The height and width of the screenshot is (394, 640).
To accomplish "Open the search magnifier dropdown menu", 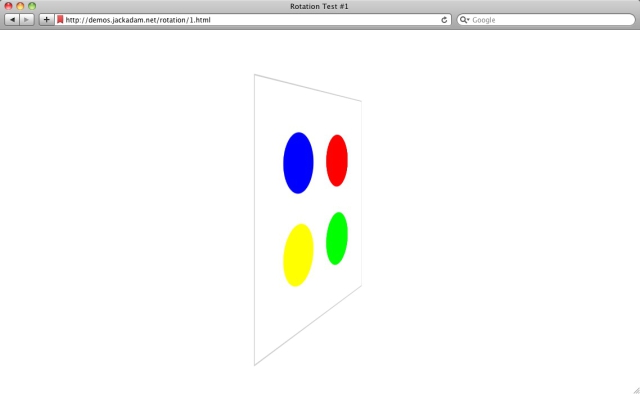I will (x=464, y=20).
